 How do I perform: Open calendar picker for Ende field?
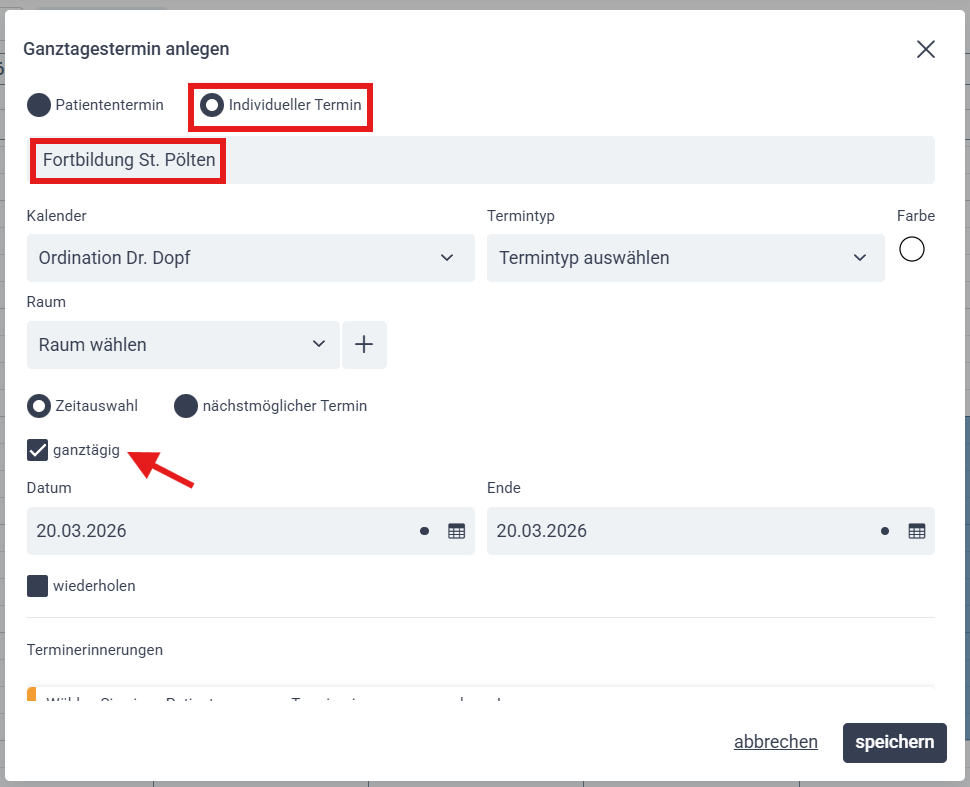click(x=916, y=531)
